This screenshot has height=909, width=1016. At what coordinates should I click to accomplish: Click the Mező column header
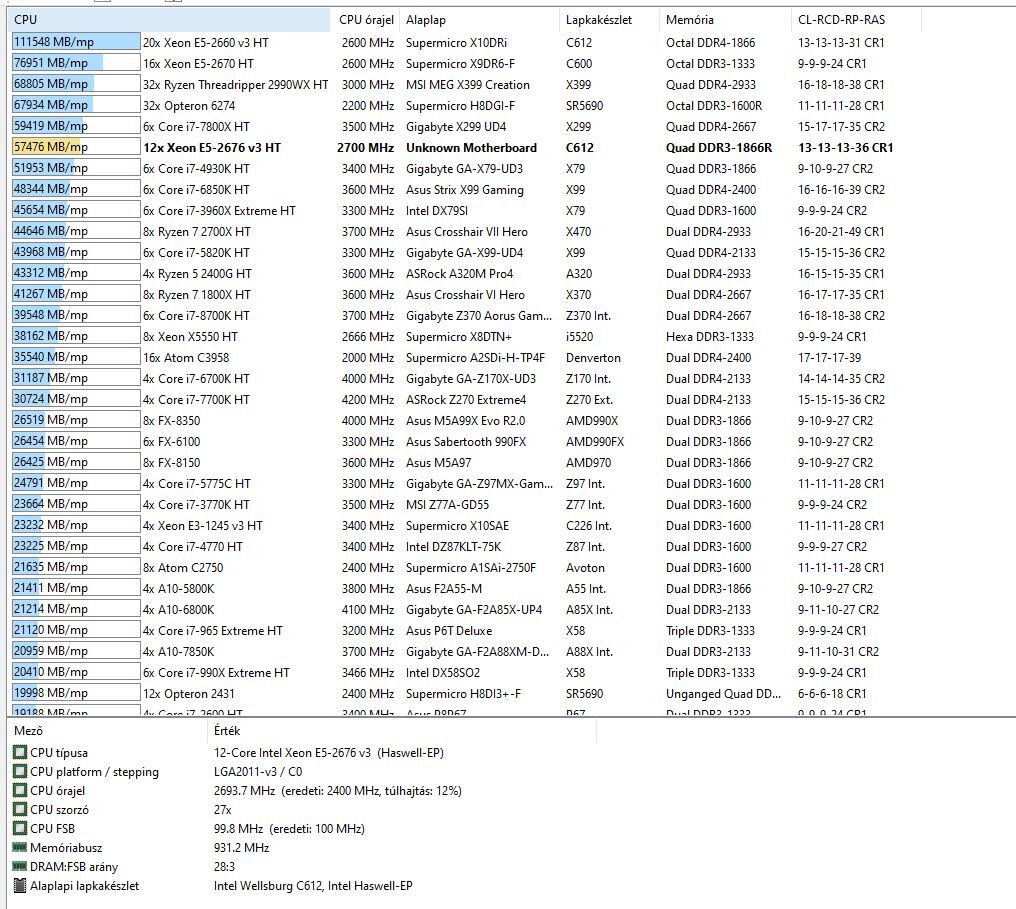(106, 731)
